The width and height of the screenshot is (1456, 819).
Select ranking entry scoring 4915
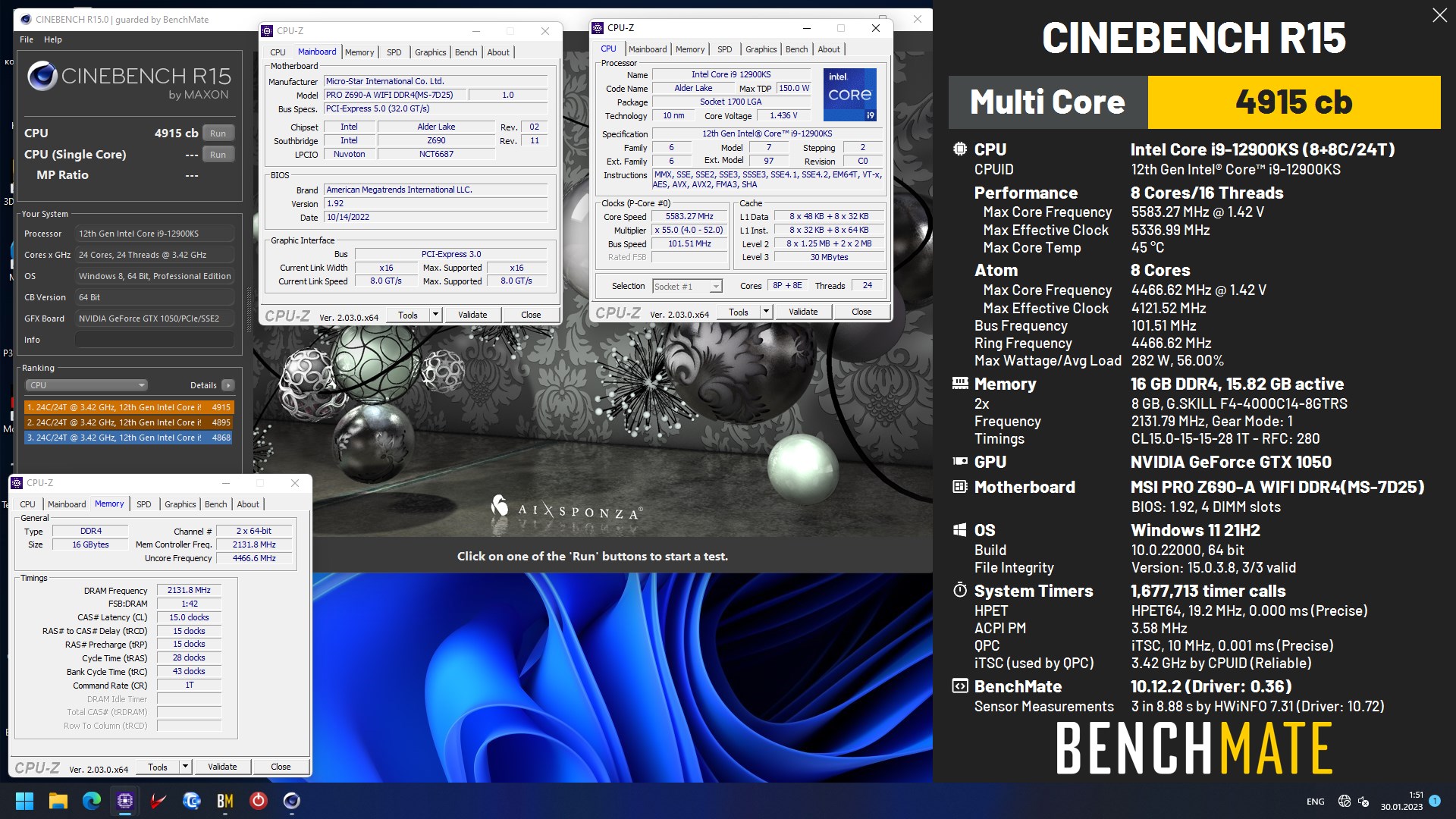click(x=129, y=407)
